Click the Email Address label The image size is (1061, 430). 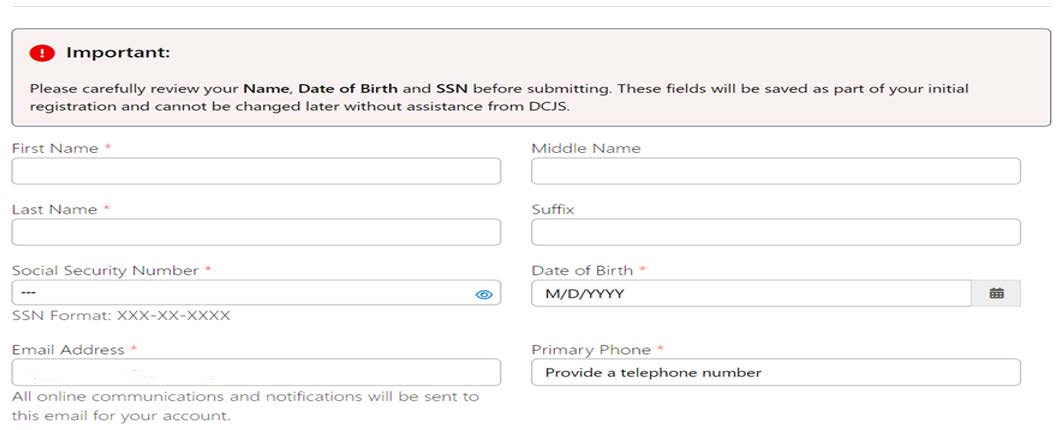pos(68,350)
